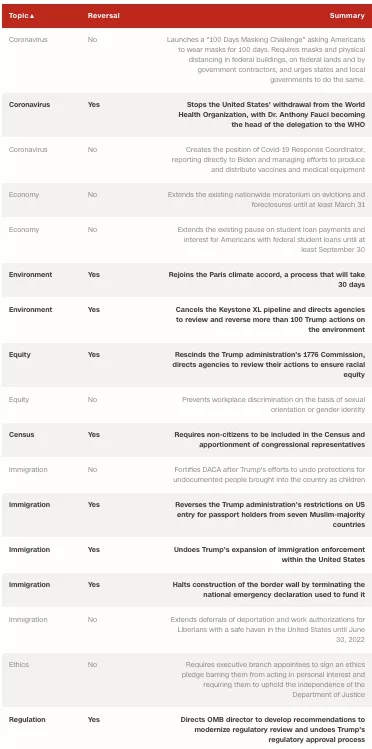Select the World Health Organization withdrawal row
This screenshot has height=749, width=372.
coord(186,115)
